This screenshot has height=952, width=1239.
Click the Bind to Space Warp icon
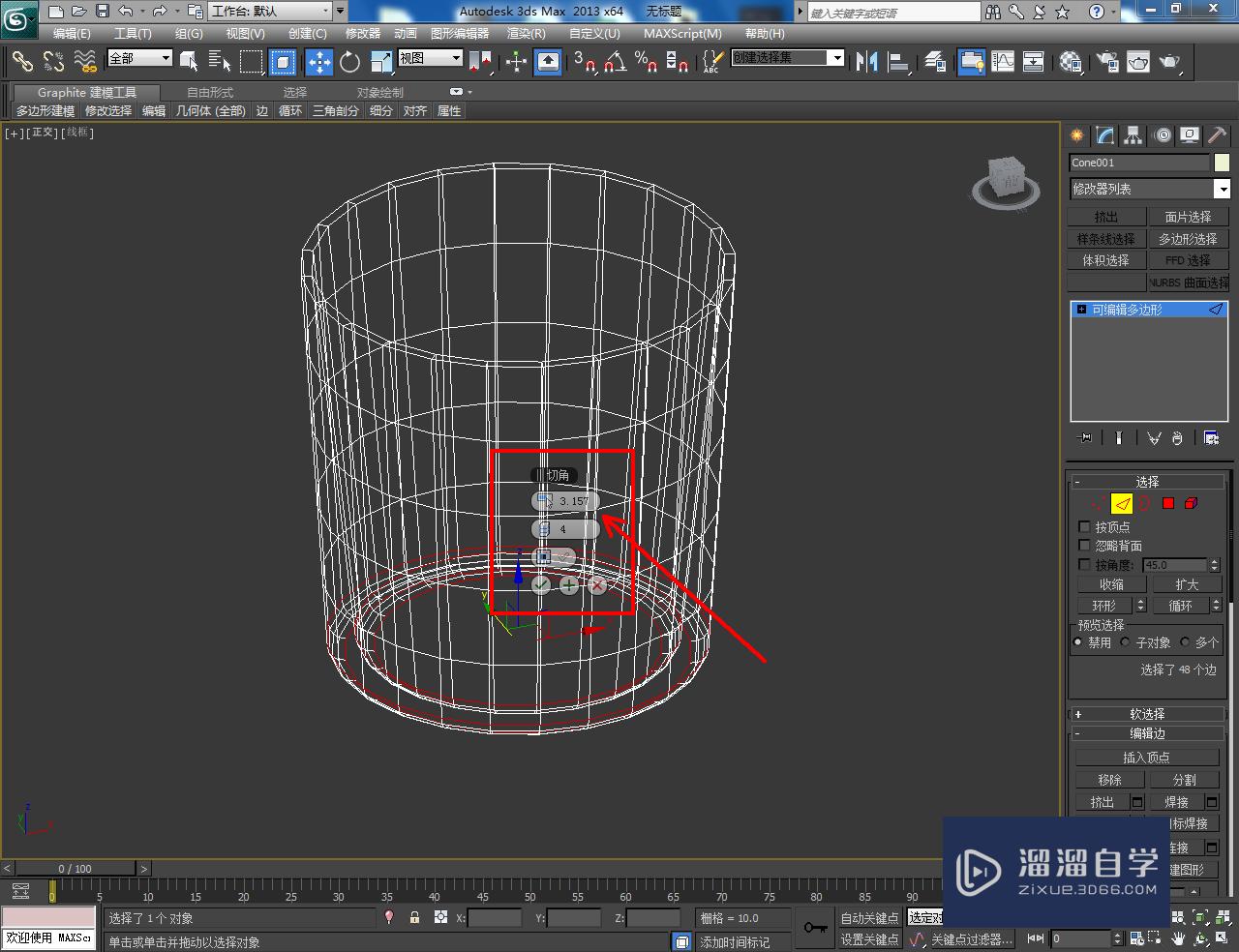point(86,62)
